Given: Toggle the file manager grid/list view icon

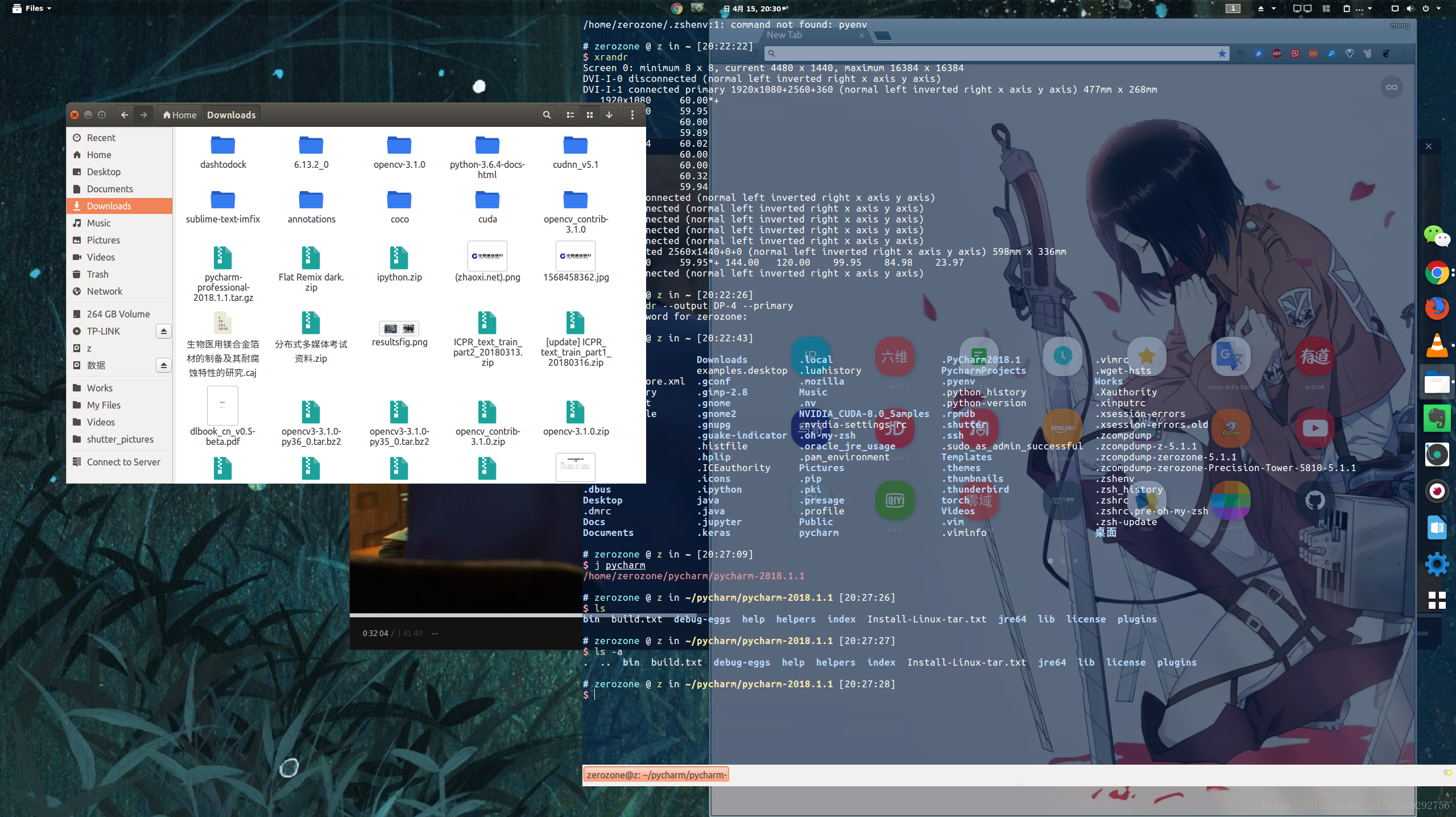Looking at the screenshot, I should point(570,115).
